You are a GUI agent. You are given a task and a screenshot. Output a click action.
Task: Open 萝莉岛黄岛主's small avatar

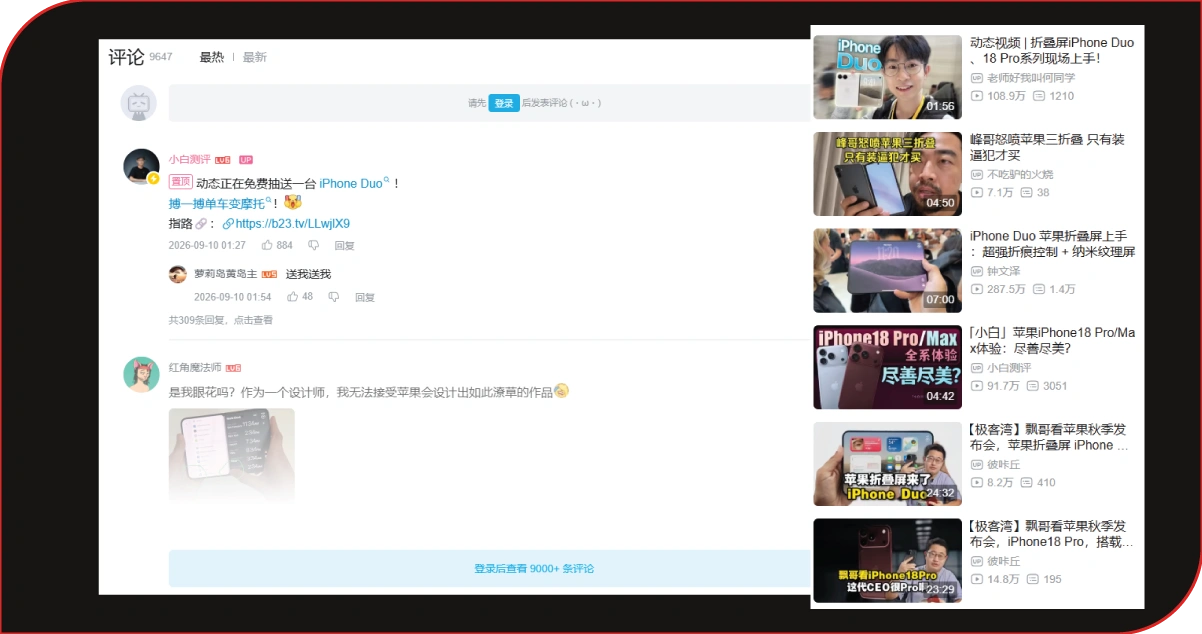pos(178,274)
